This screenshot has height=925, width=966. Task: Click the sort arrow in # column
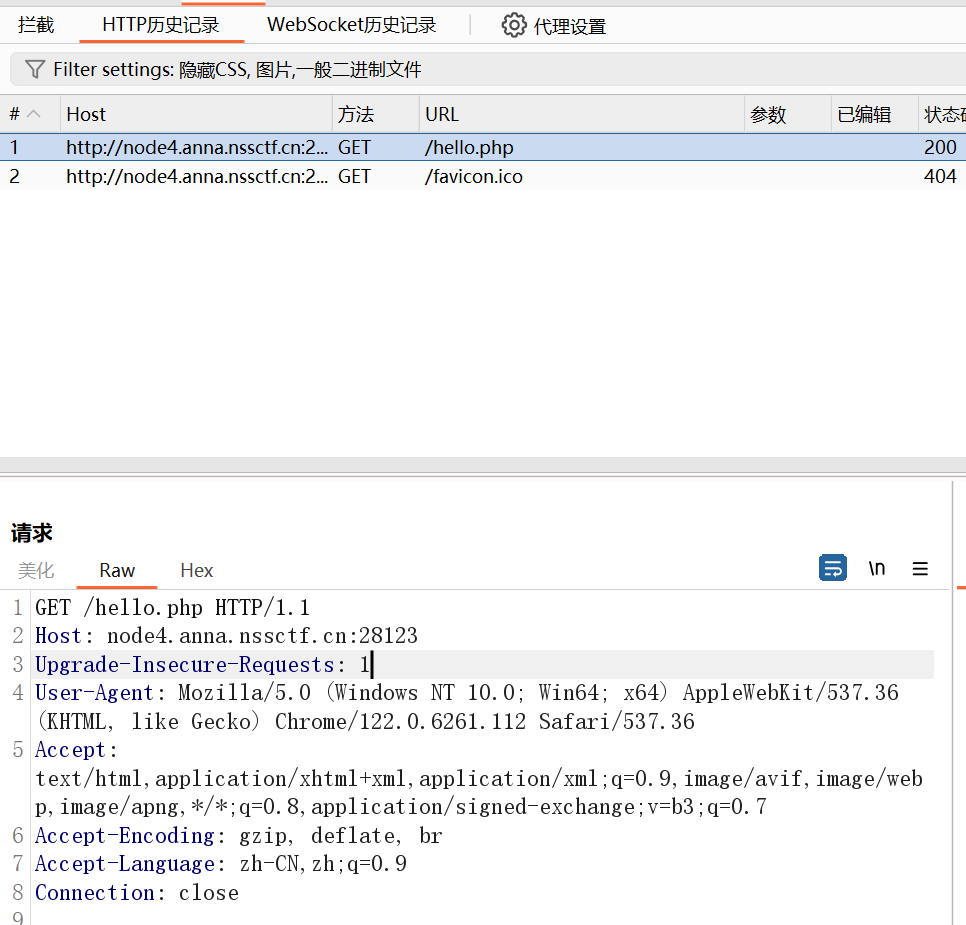click(x=34, y=114)
